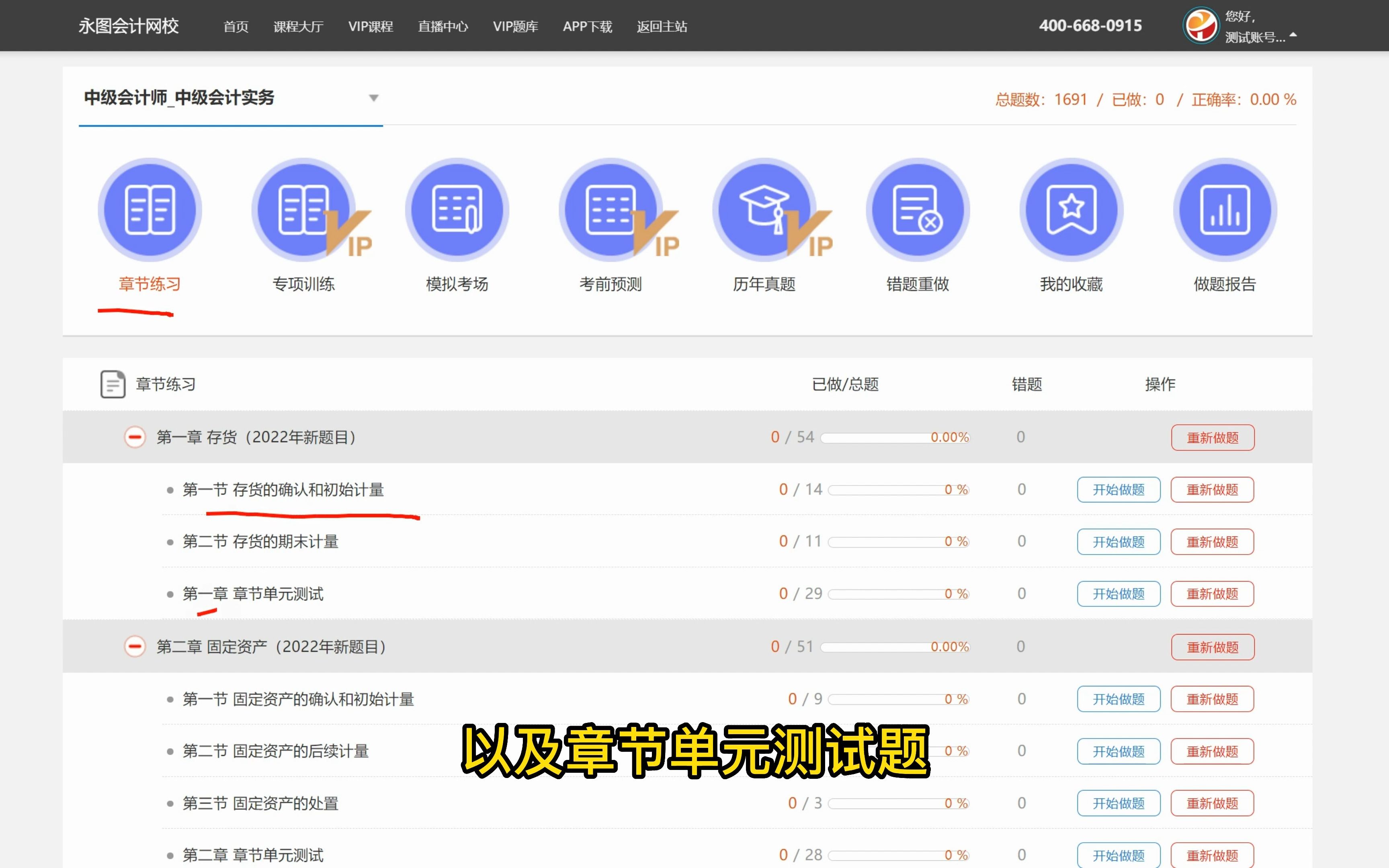Select the 错题重做 redo mistakes icon

tap(917, 209)
